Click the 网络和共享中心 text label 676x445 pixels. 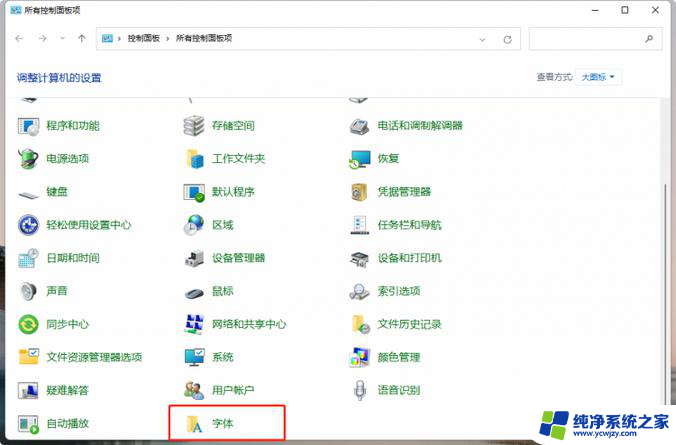coord(249,324)
